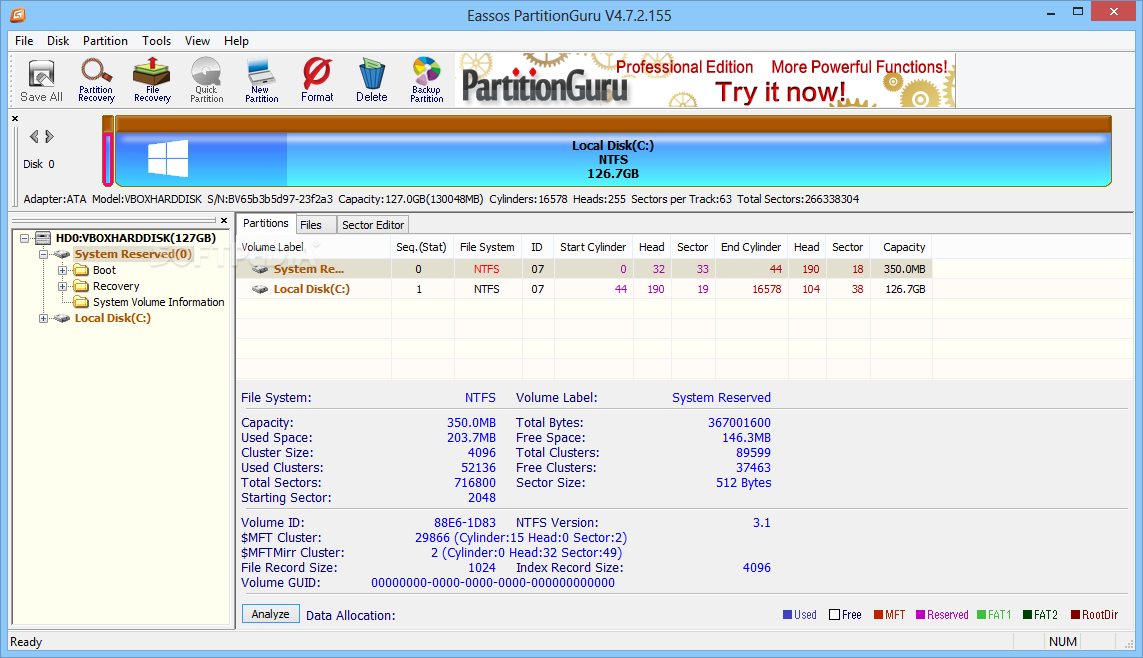Expand the Boot folder node
The image size is (1143, 658).
62,270
